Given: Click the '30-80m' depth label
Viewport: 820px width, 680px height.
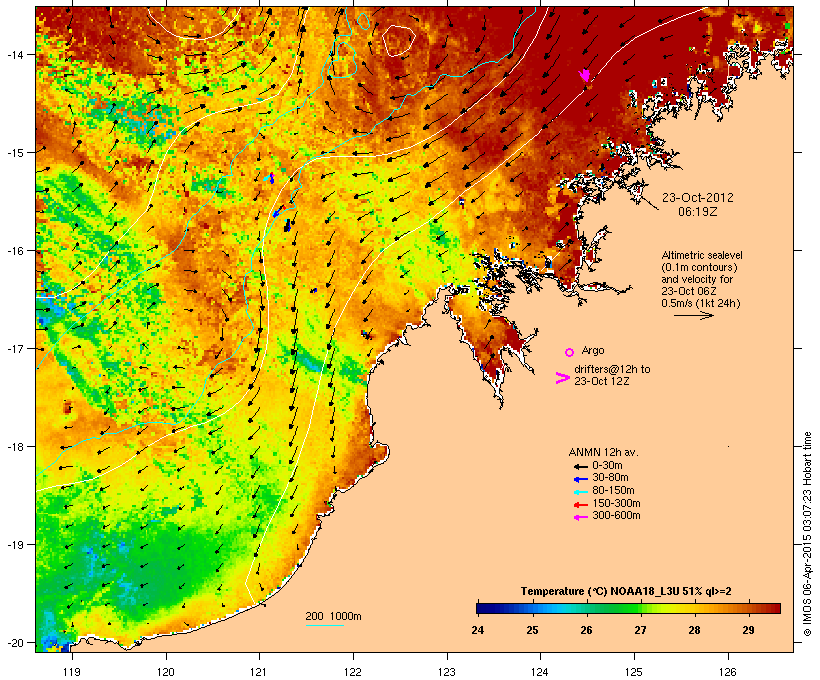Looking at the screenshot, I should tap(610, 478).
